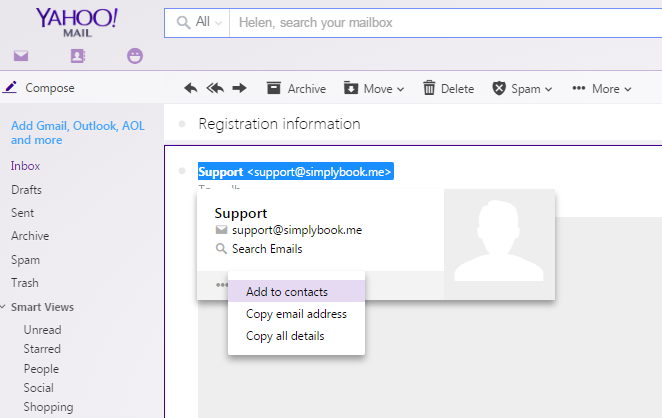Click the Add Gmail, Outlook, AOL link
The width and height of the screenshot is (662, 418).
pos(78,133)
